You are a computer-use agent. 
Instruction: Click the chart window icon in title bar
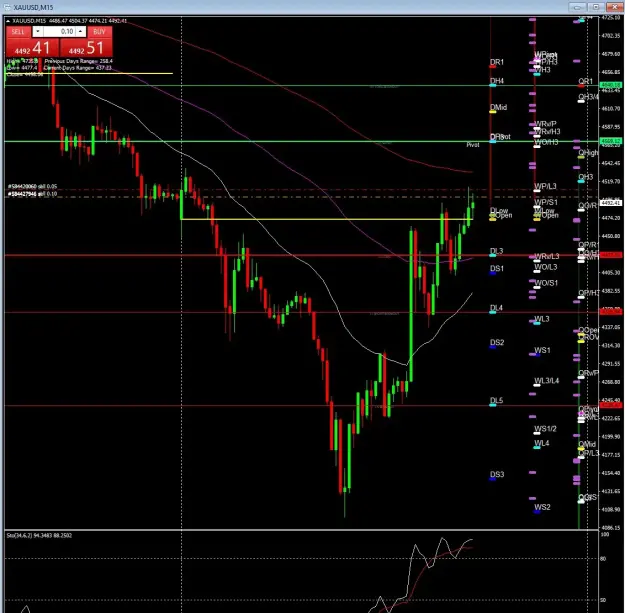[x=7, y=7]
